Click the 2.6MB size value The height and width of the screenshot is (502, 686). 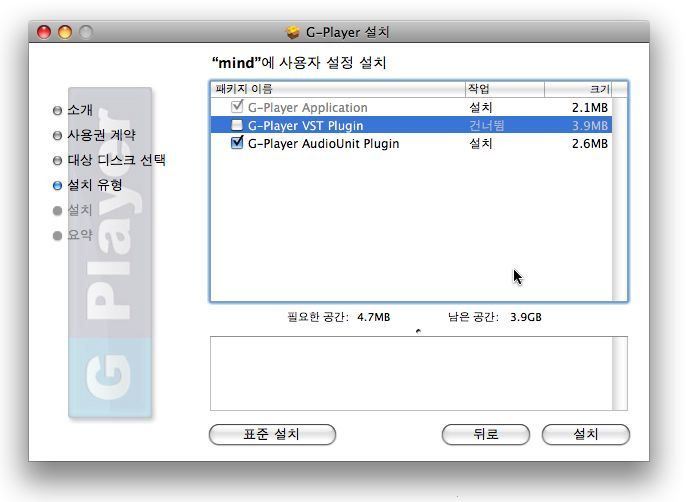590,144
